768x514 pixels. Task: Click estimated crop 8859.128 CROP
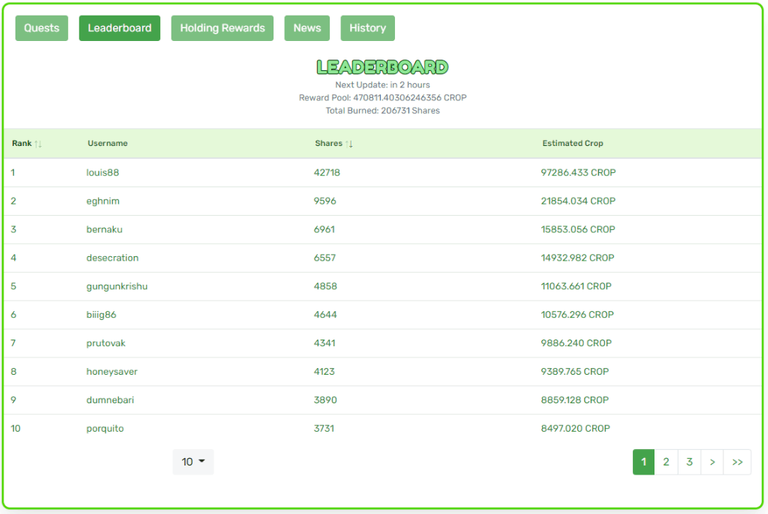click(575, 400)
